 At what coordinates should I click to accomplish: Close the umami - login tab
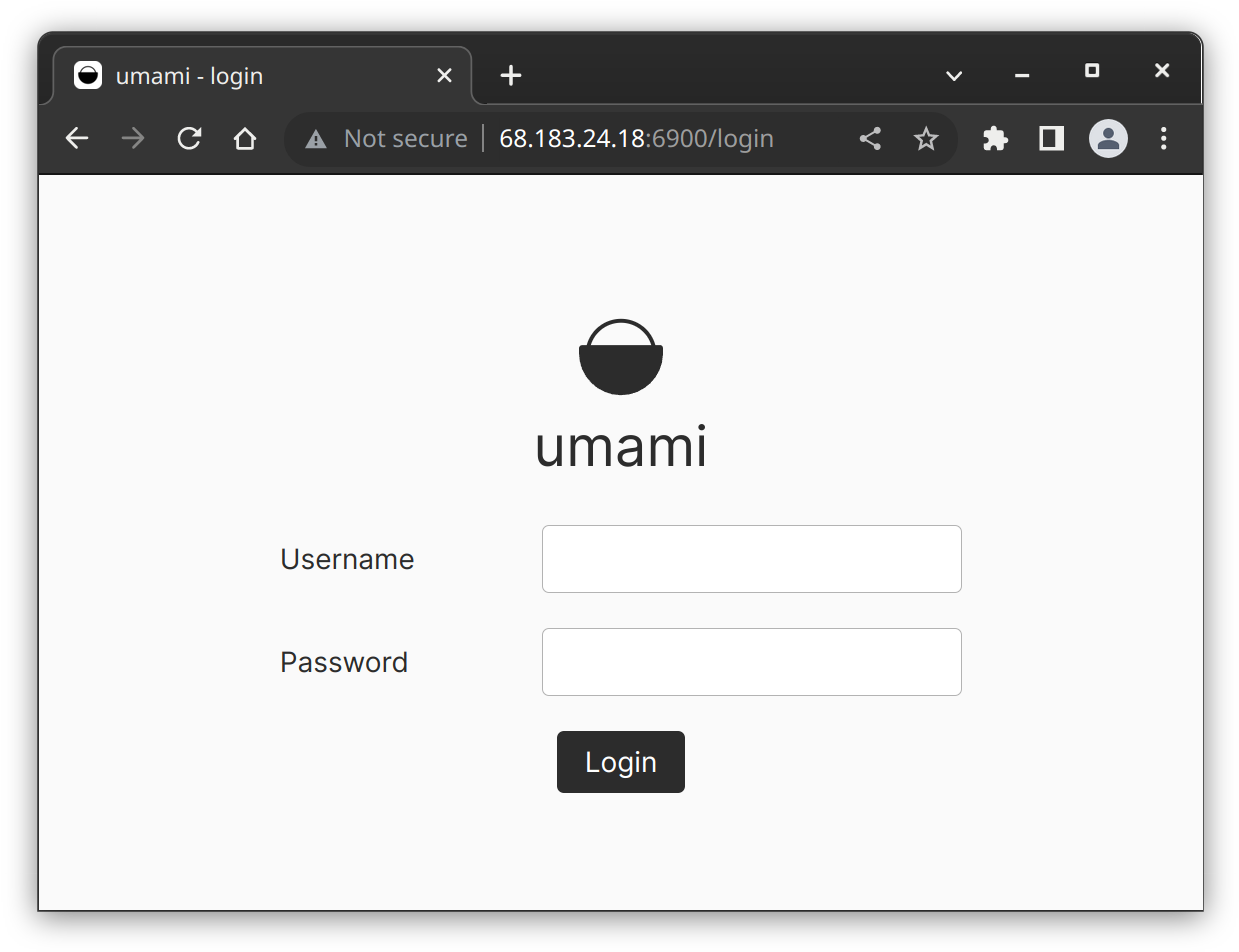(x=445, y=76)
